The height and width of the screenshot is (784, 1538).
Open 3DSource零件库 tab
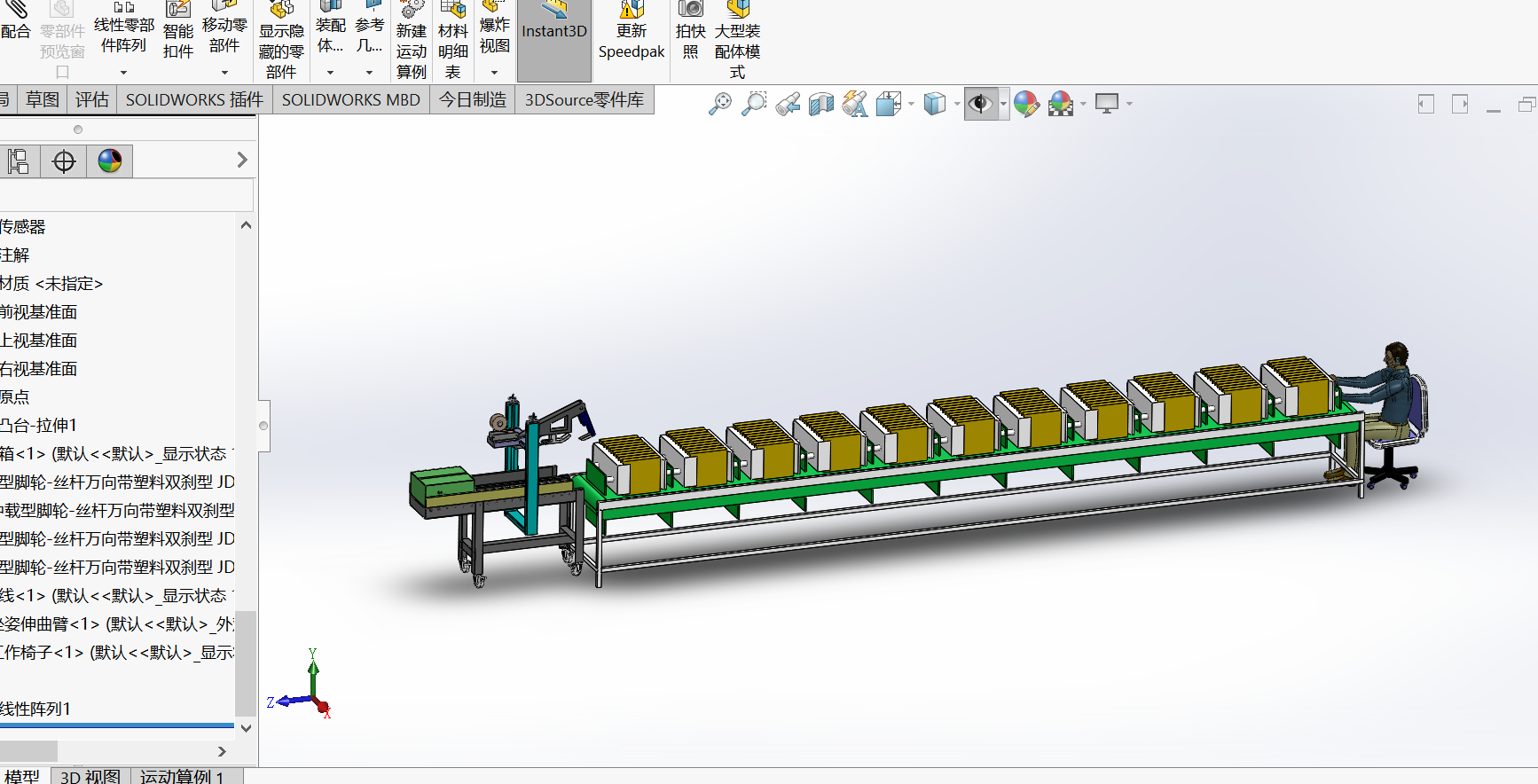(x=585, y=99)
